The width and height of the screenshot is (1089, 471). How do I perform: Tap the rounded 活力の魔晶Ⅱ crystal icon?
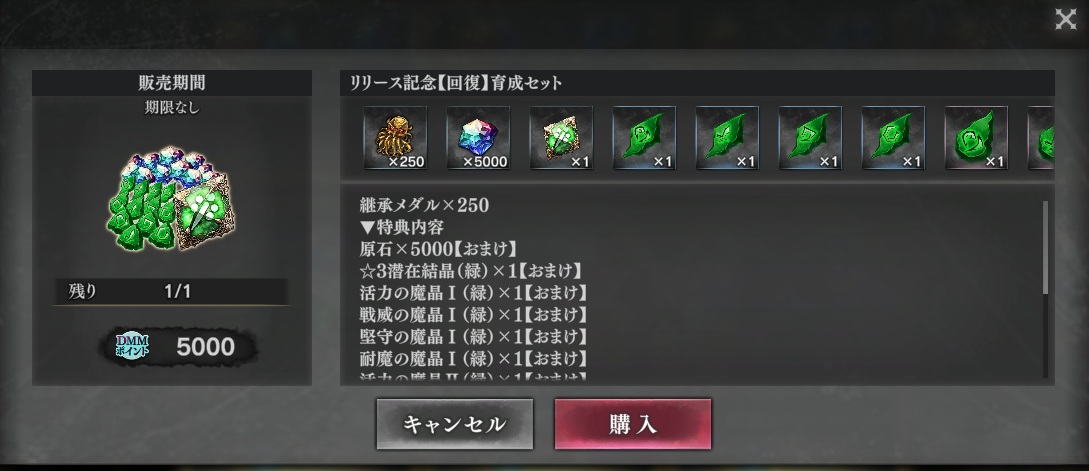[x=976, y=138]
